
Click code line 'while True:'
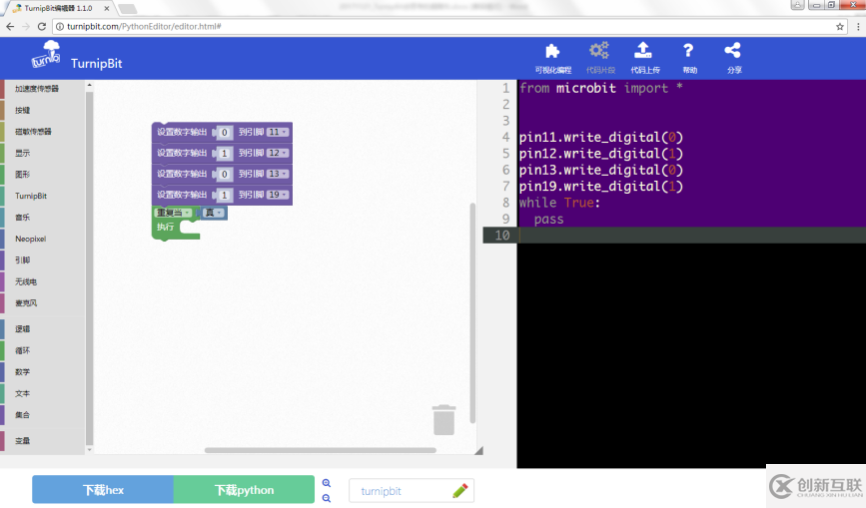click(x=559, y=203)
